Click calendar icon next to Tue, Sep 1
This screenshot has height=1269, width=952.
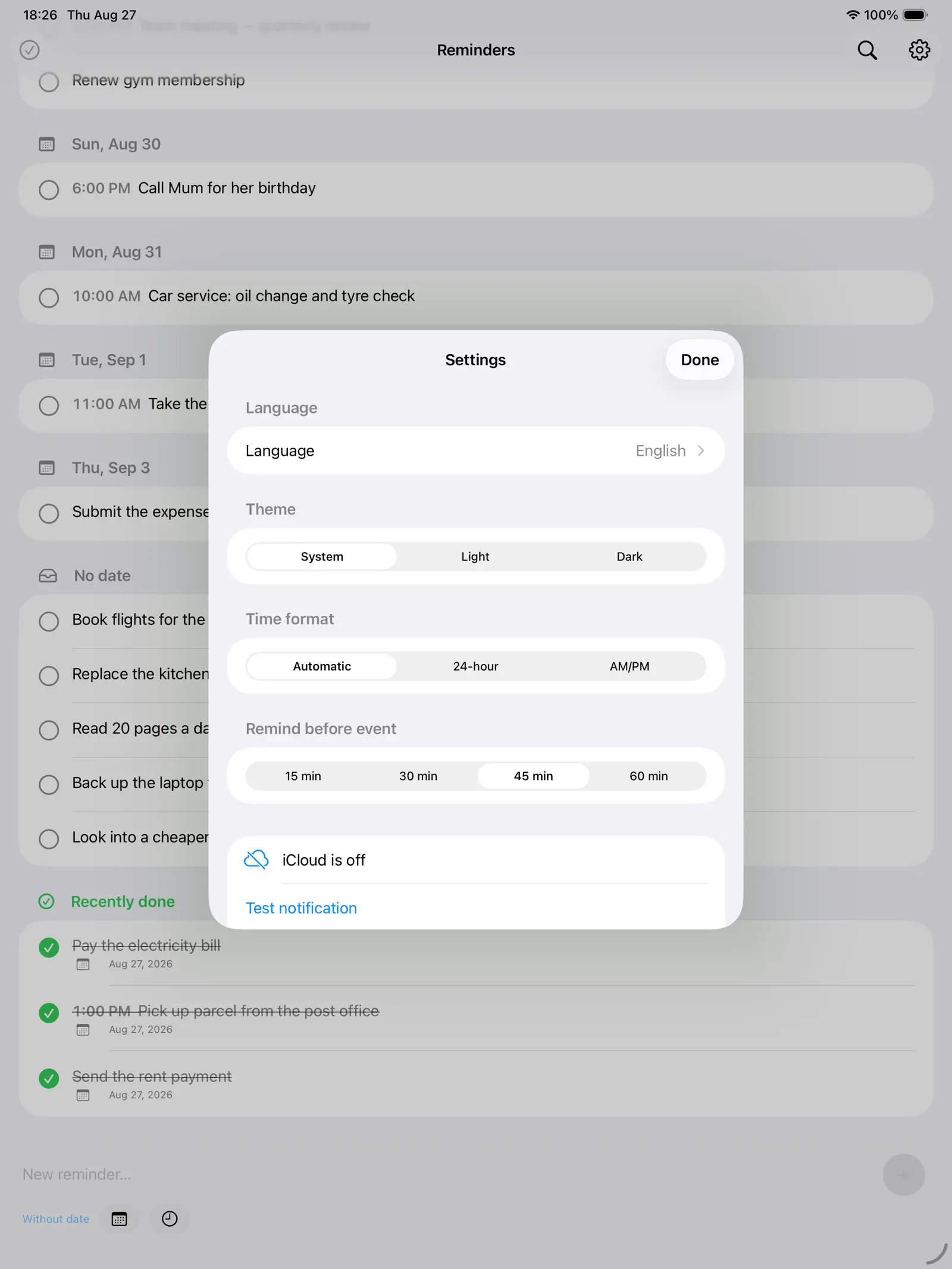click(46, 360)
